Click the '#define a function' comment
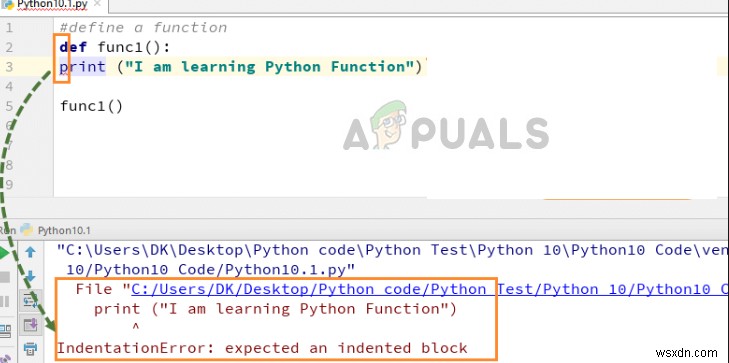Viewport: 729px width, 363px height. (x=143, y=27)
